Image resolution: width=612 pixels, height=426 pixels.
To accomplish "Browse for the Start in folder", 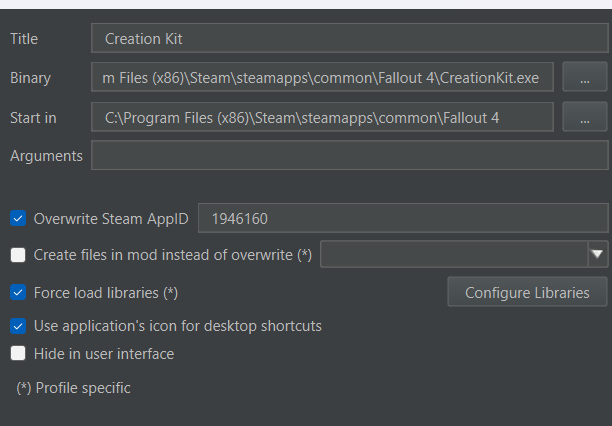I will coord(585,117).
